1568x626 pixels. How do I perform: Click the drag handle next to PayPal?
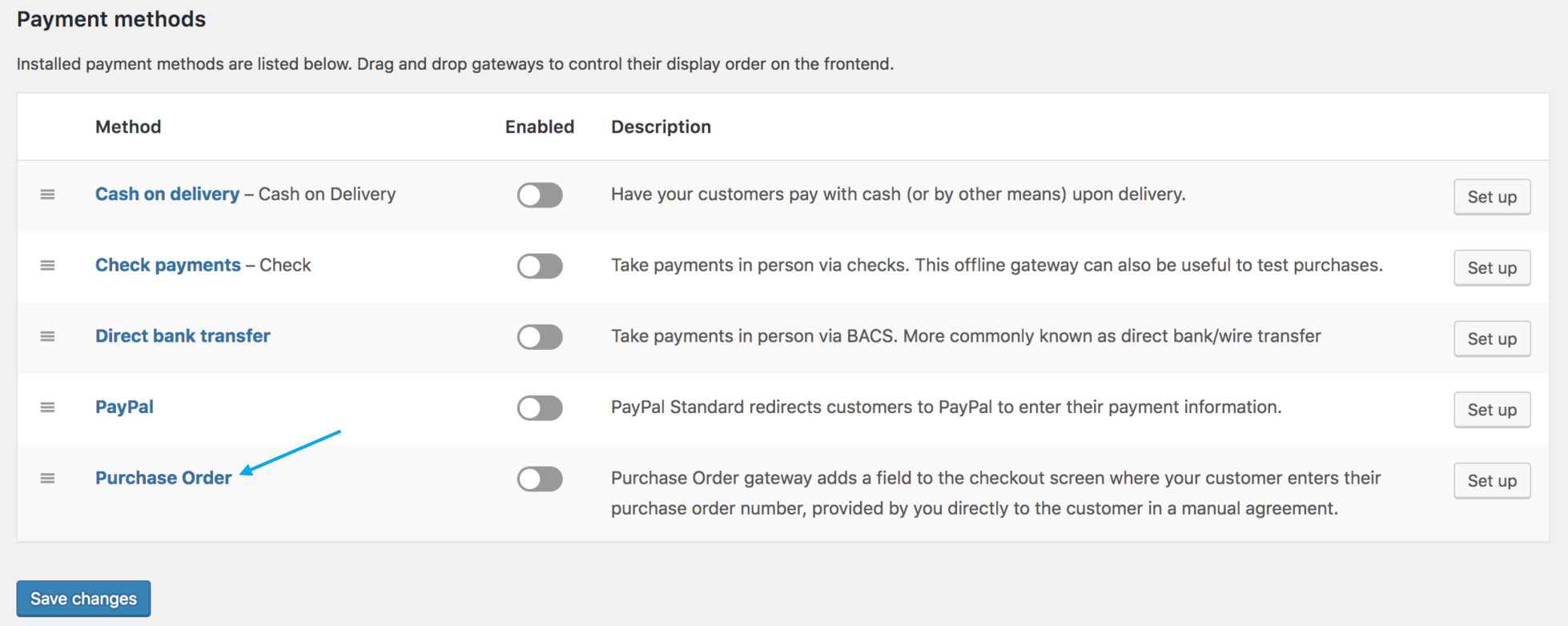pyautogui.click(x=47, y=408)
